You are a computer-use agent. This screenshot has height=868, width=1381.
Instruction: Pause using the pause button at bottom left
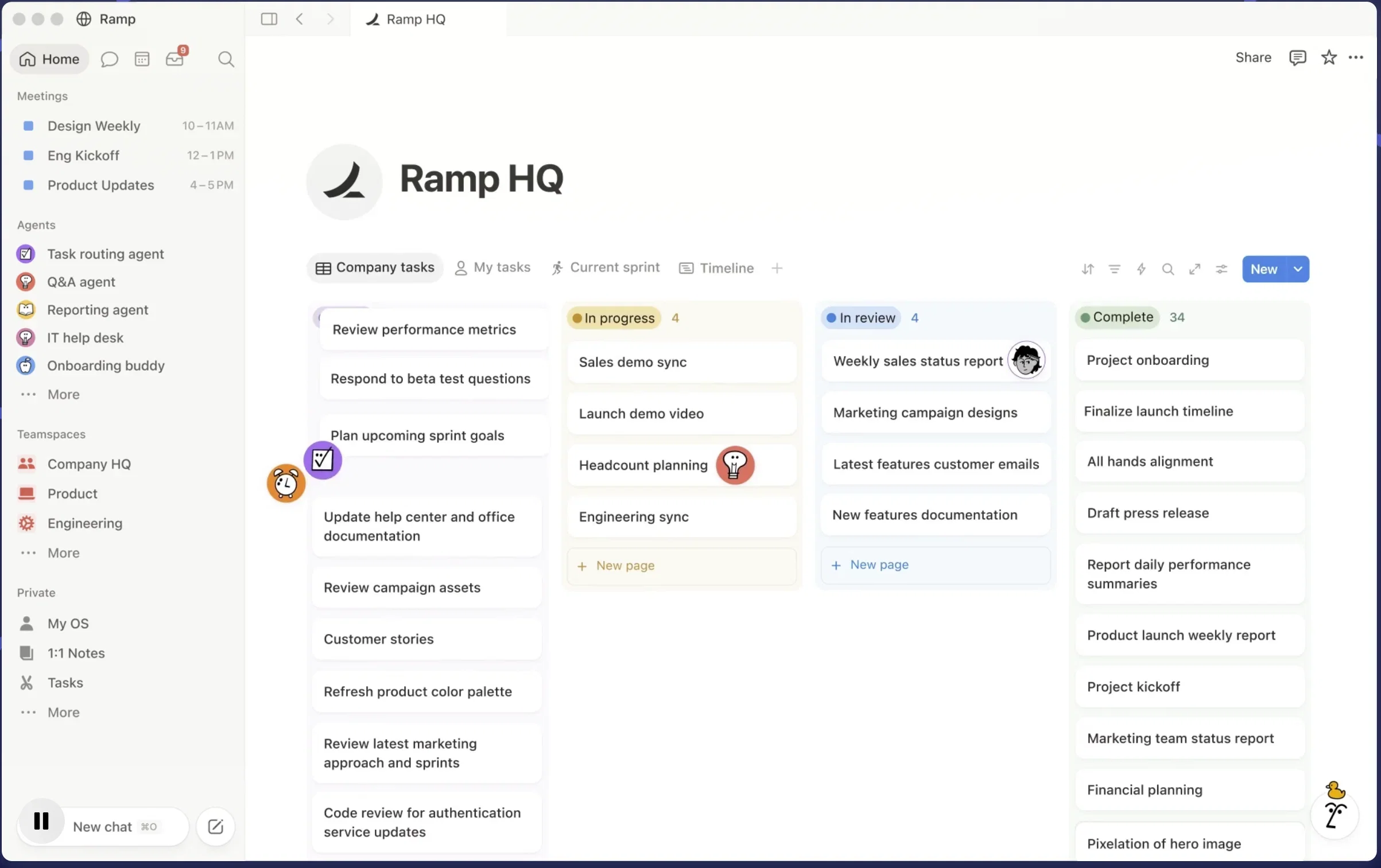pos(41,821)
